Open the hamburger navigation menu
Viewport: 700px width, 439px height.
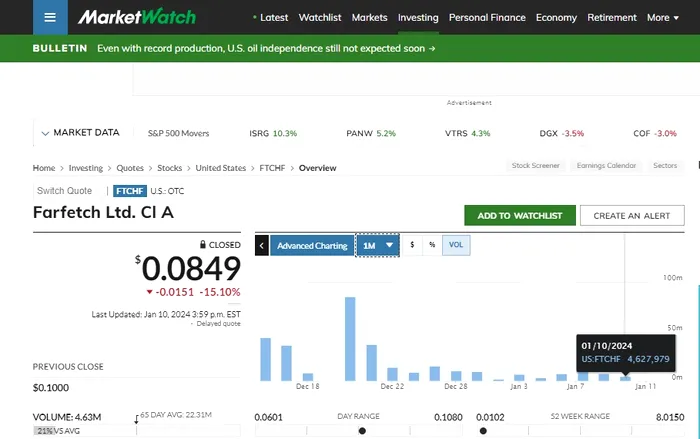(50, 18)
